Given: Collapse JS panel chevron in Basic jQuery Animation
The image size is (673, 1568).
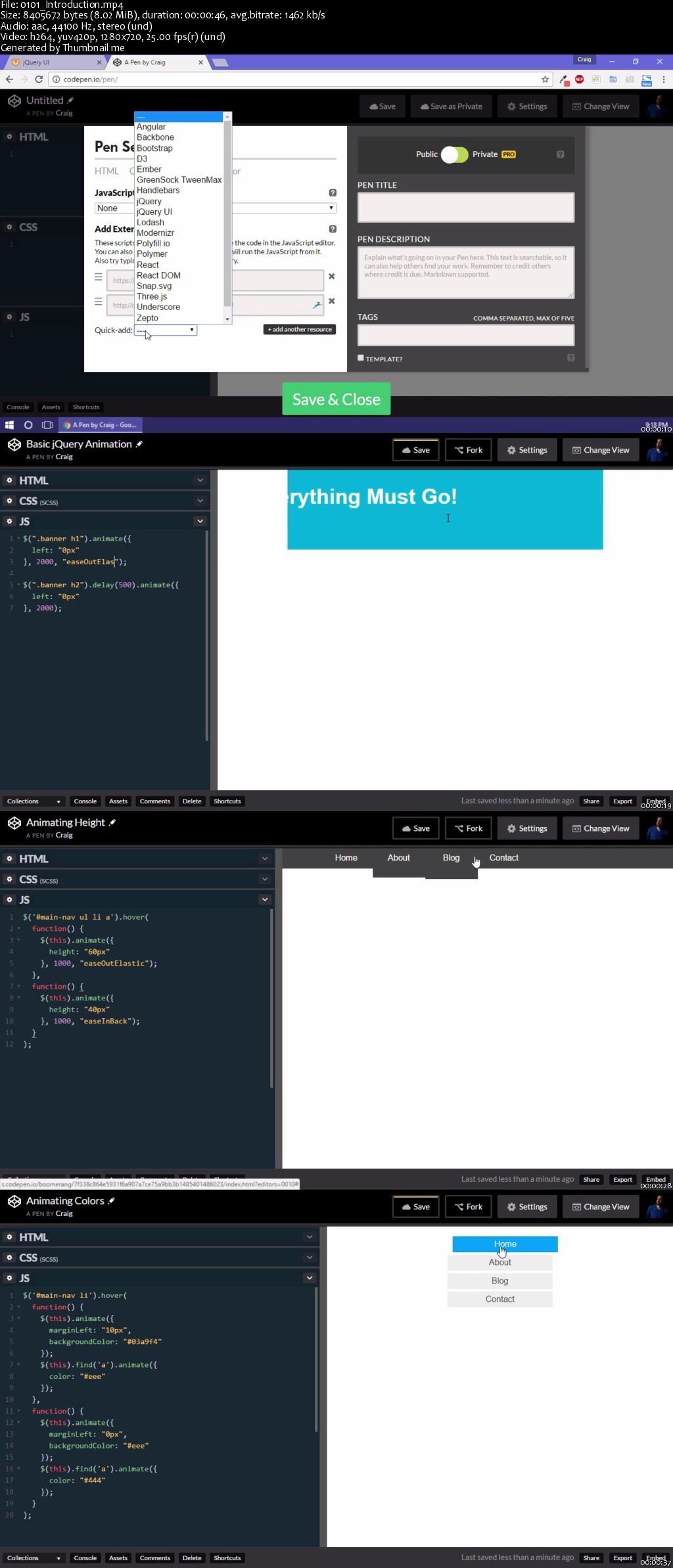Looking at the screenshot, I should [x=200, y=521].
